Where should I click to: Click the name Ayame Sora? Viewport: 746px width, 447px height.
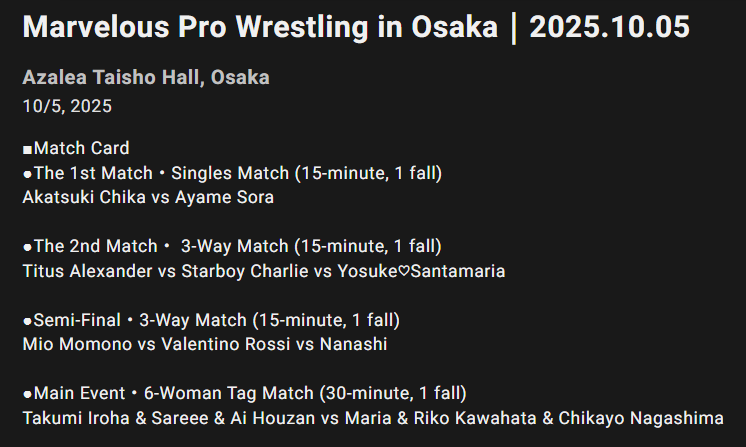pos(224,197)
